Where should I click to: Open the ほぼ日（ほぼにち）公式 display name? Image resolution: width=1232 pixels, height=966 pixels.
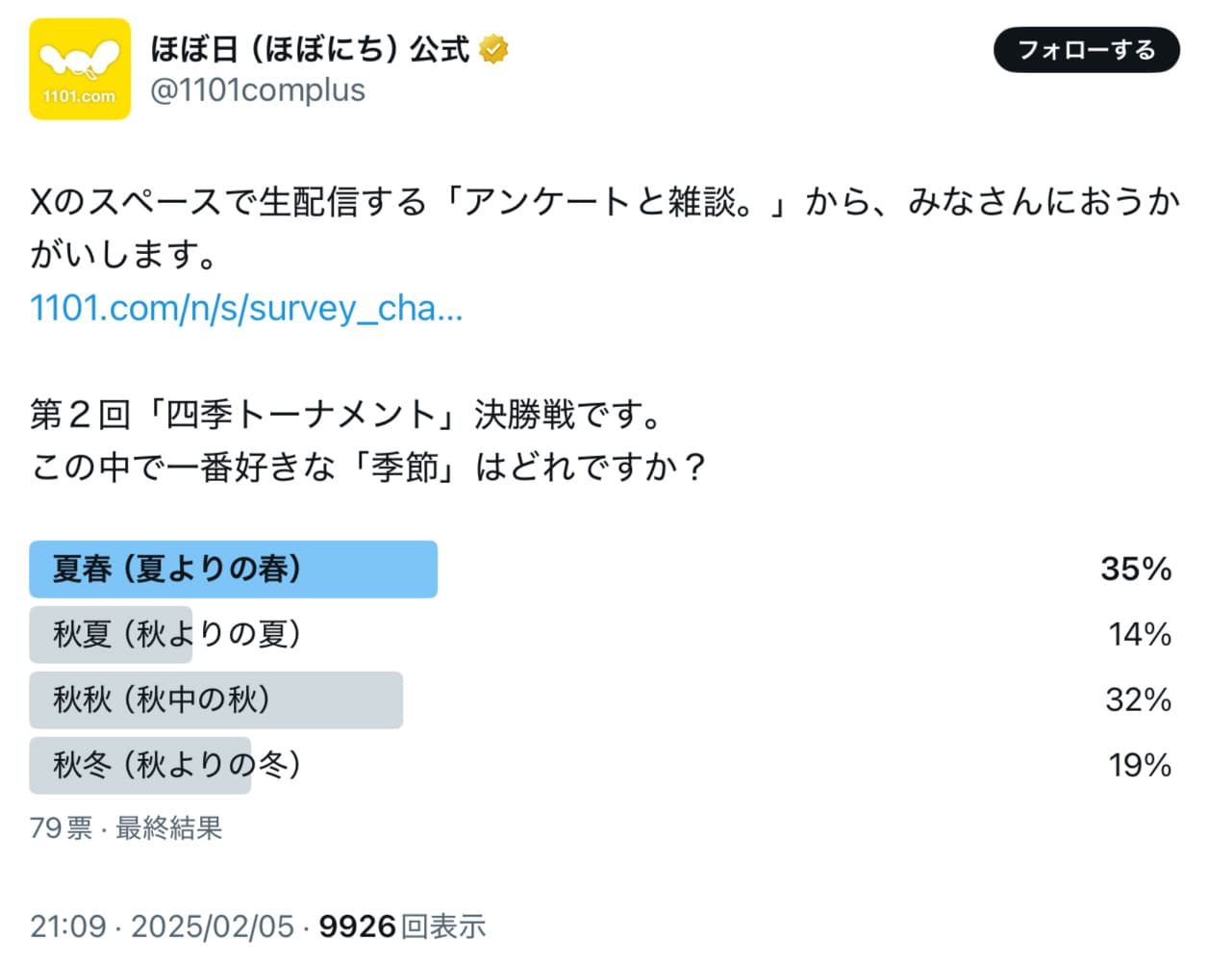pos(310,49)
